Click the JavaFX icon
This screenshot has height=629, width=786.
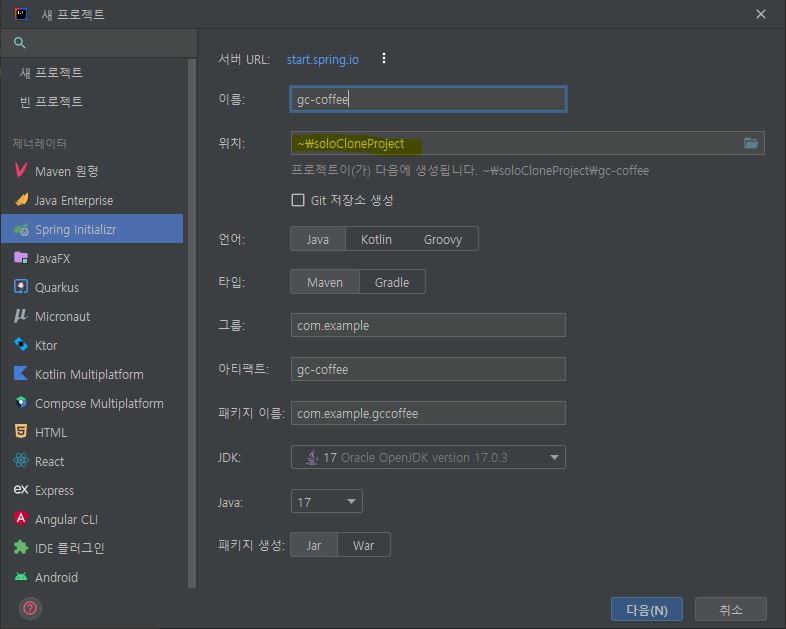click(21, 258)
